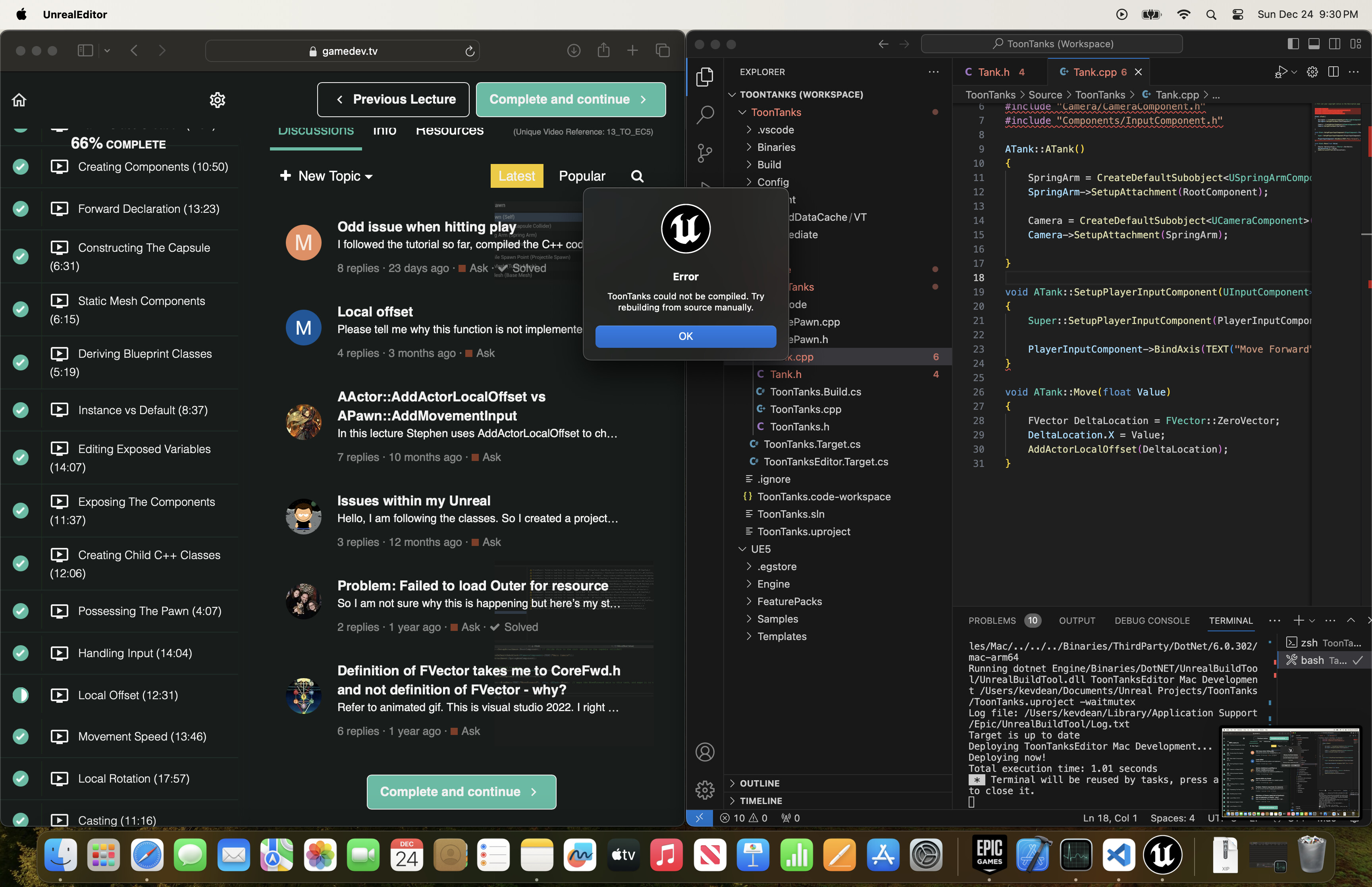Launch Epic Games from the Dock

point(989,854)
